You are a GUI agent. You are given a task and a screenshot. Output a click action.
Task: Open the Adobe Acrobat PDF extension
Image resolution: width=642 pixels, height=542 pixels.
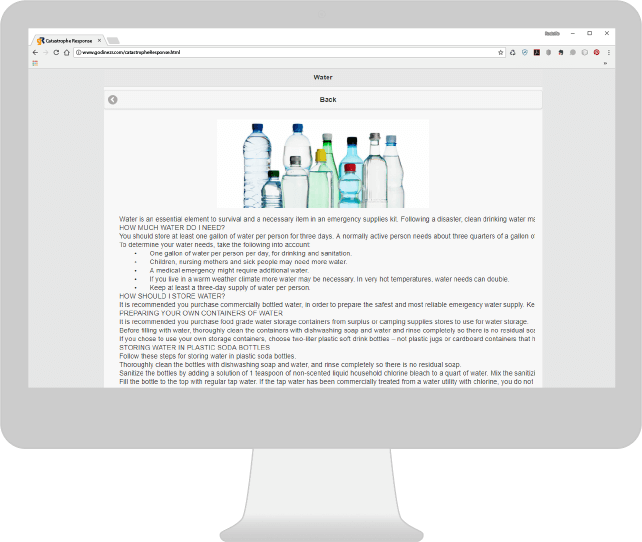coord(536,52)
